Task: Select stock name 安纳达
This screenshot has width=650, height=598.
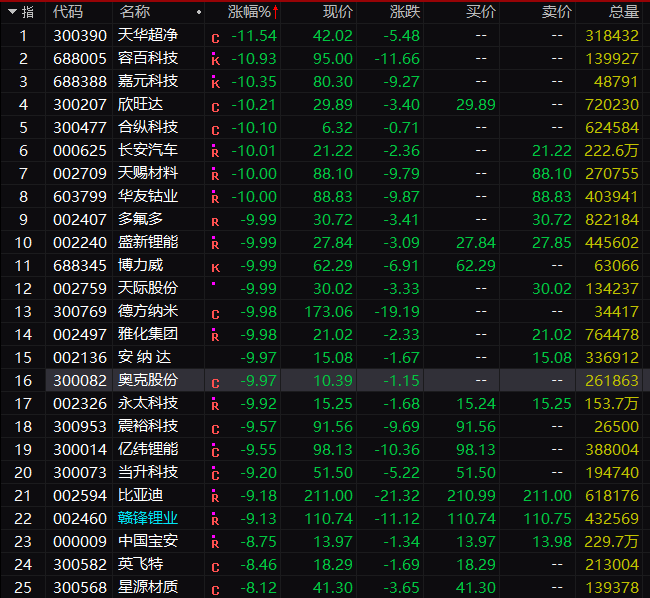Action: coord(144,357)
